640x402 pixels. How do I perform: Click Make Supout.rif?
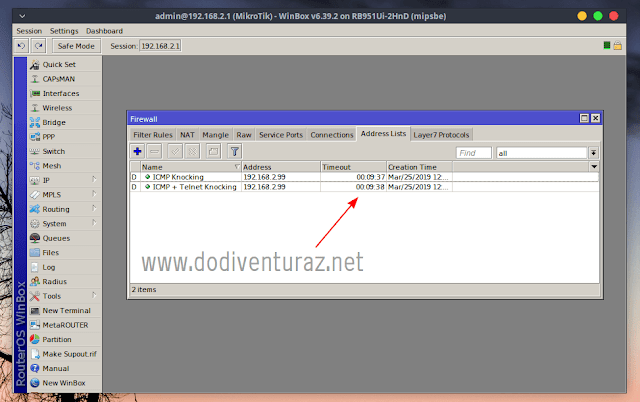(x=64, y=354)
